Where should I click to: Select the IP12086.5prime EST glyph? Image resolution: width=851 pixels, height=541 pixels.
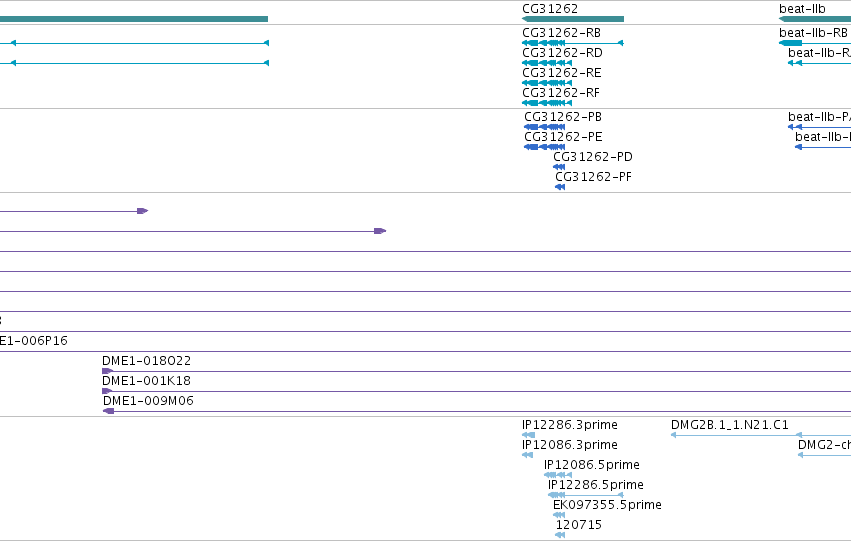click(557, 475)
